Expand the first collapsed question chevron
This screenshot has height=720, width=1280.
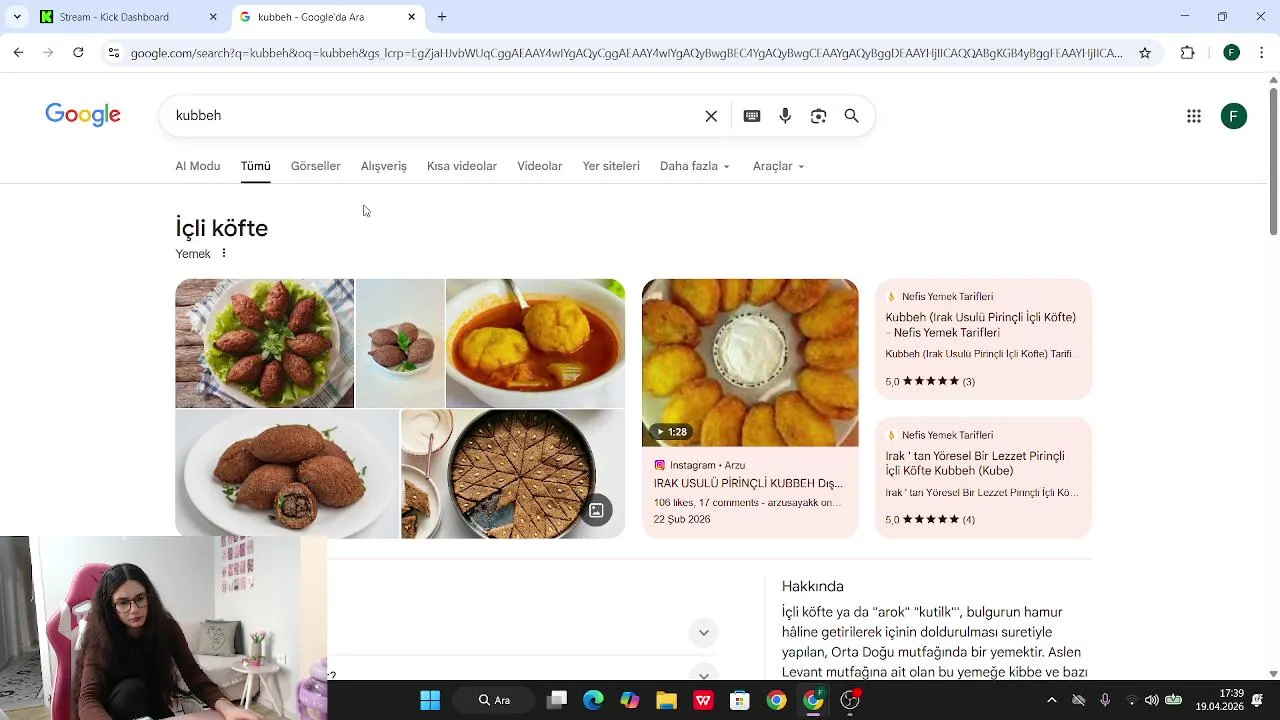tap(703, 632)
